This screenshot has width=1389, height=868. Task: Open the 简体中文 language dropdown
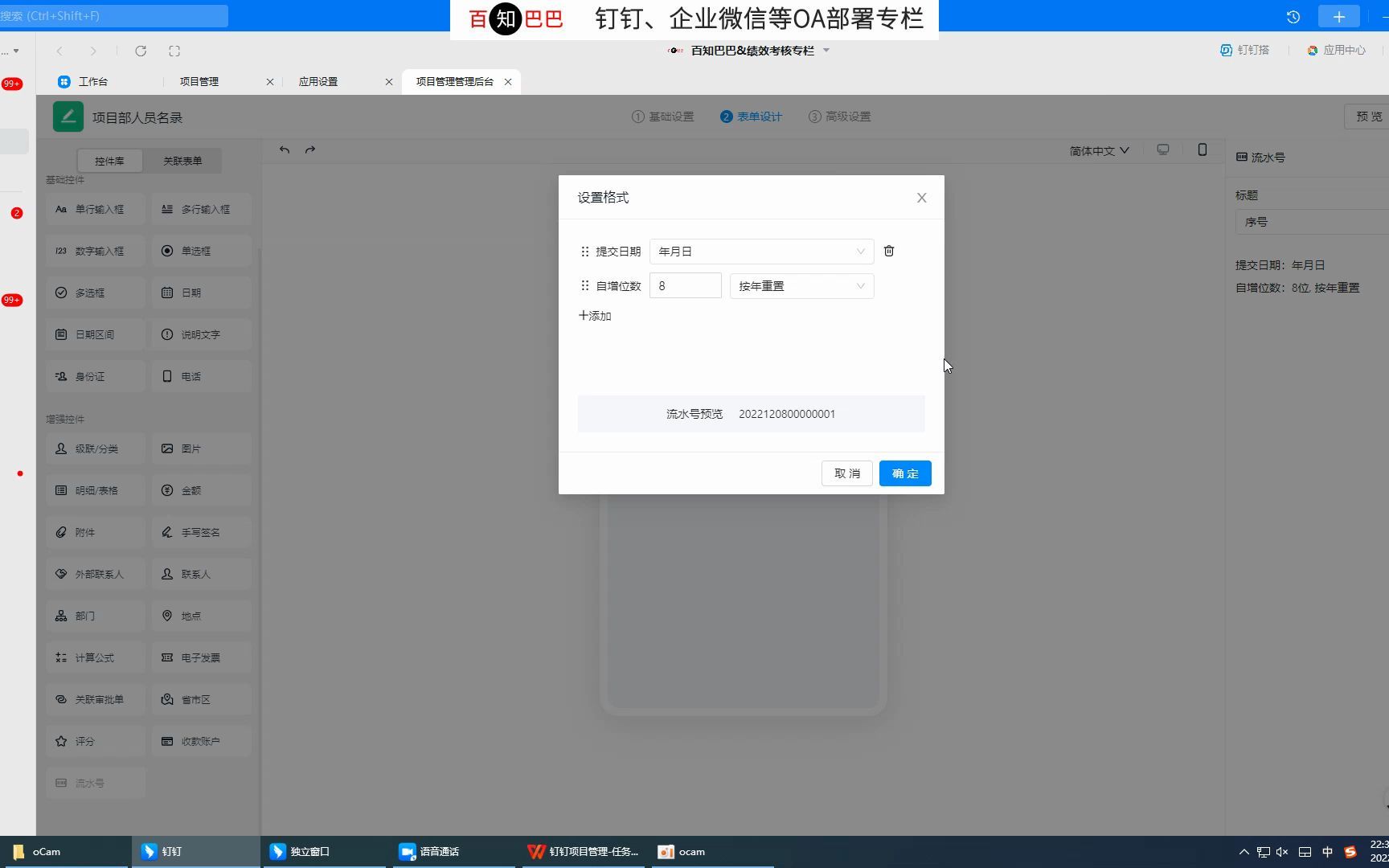click(x=1099, y=150)
